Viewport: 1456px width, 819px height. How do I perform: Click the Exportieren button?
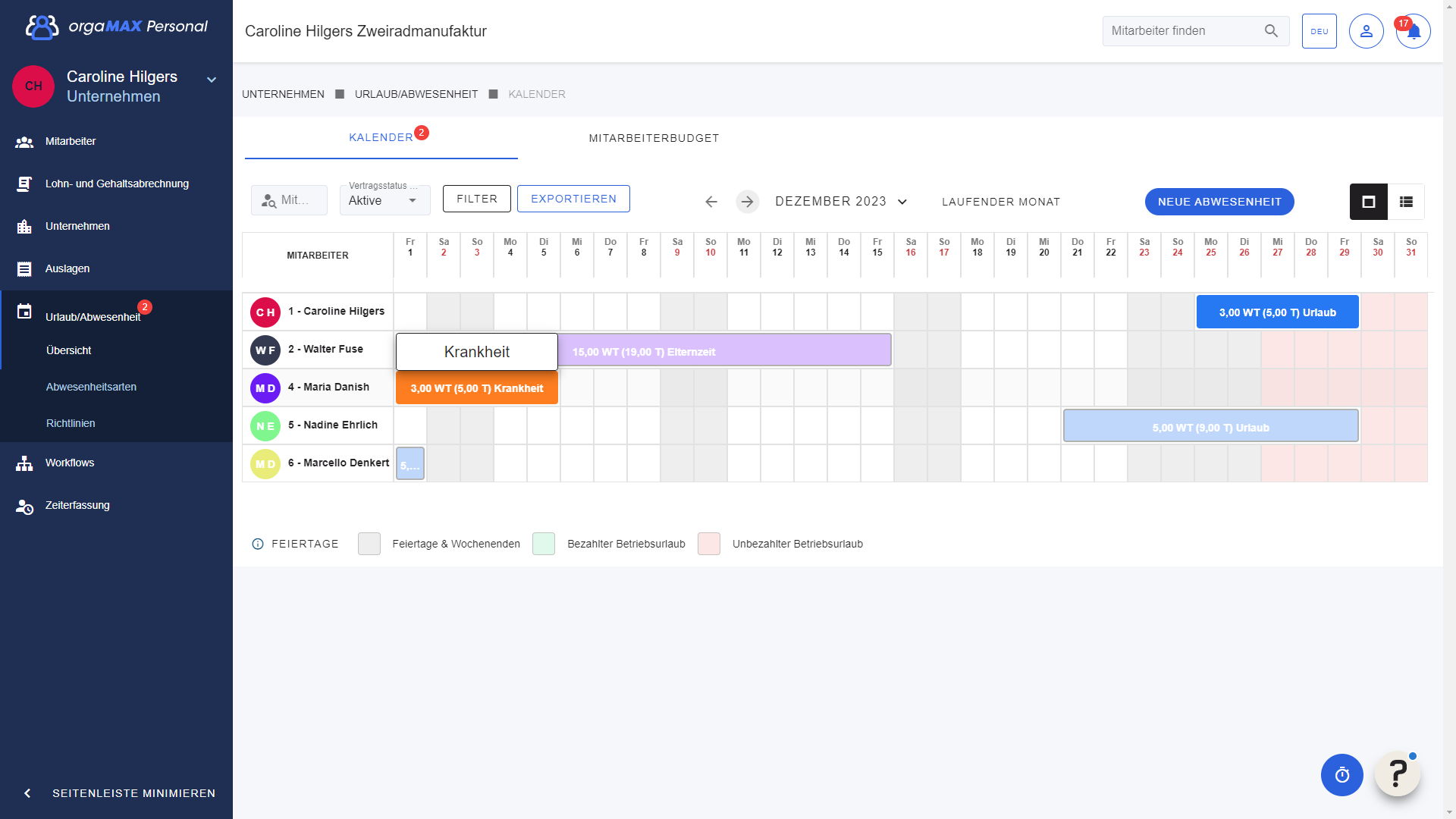coord(573,199)
